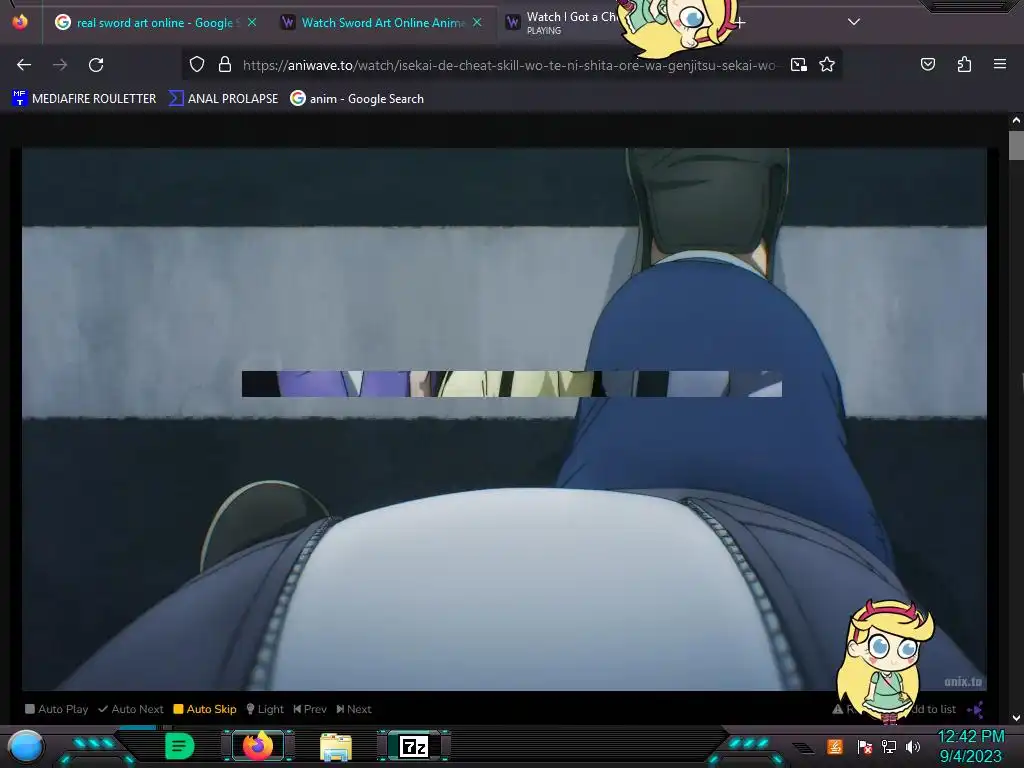
Task: Go to previous episode with Prev
Action: click(310, 709)
